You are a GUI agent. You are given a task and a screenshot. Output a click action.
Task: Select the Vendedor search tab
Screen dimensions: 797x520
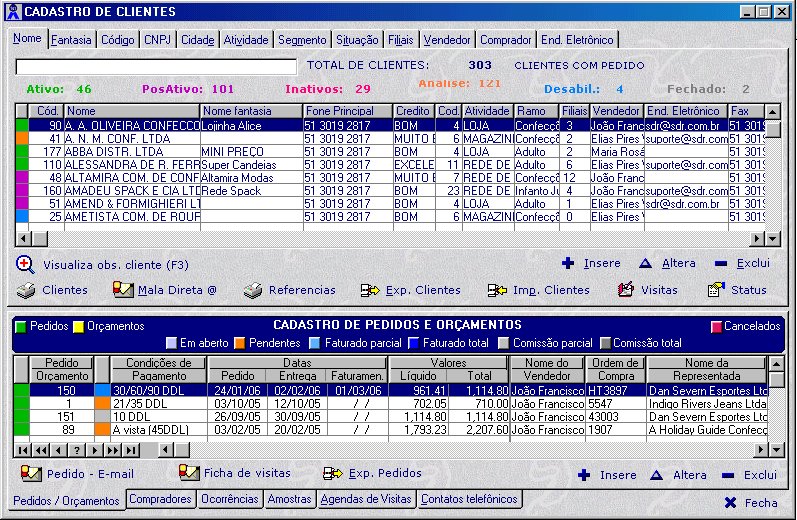[x=447, y=40]
